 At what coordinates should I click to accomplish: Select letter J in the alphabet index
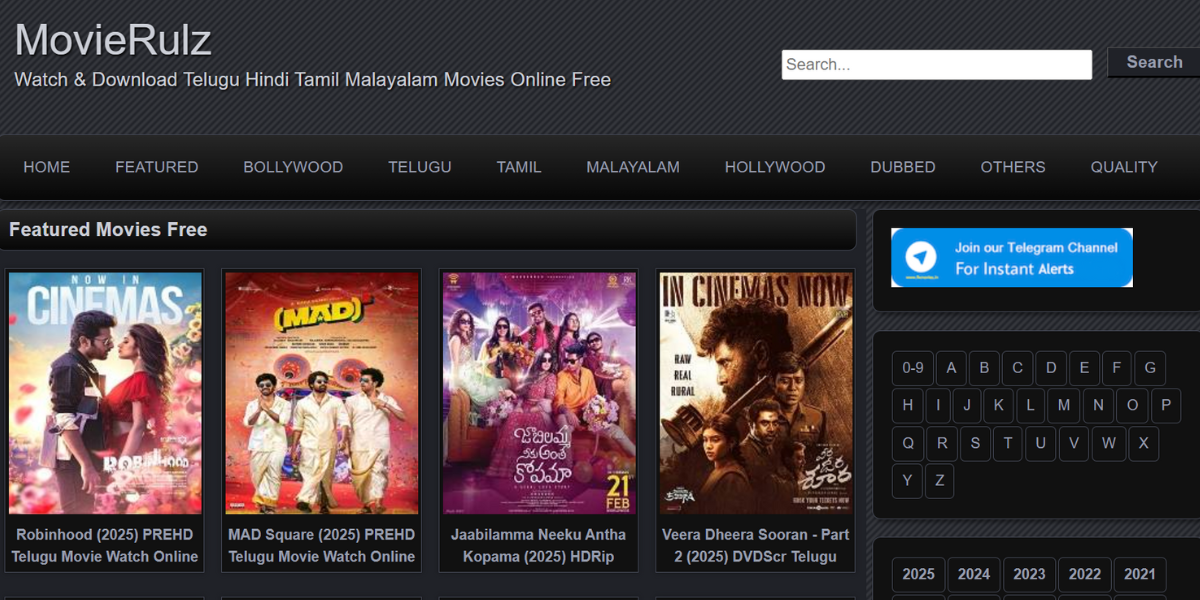(x=967, y=406)
